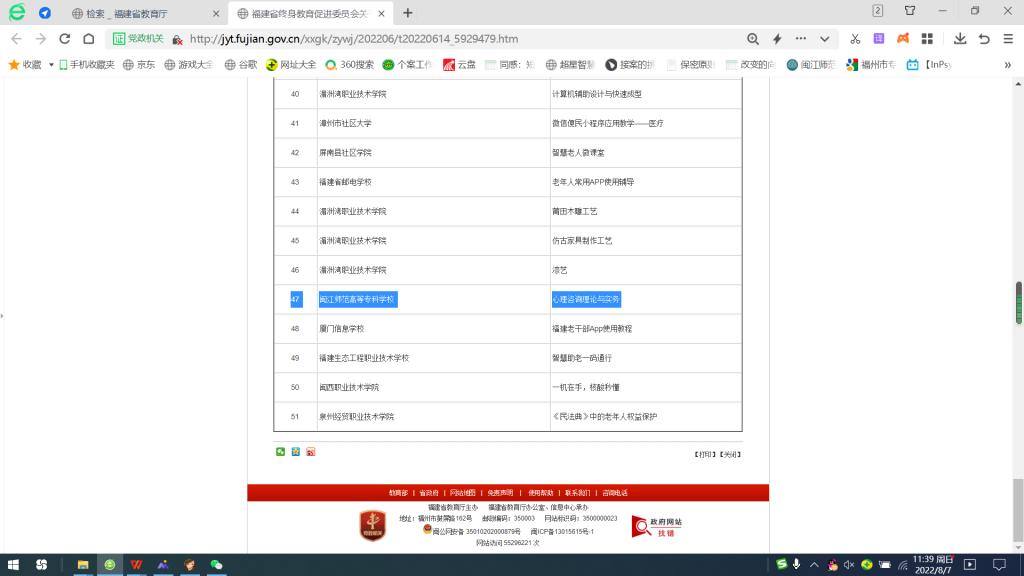Go to the browser home page
This screenshot has height=576, width=1024.
pyautogui.click(x=89, y=39)
